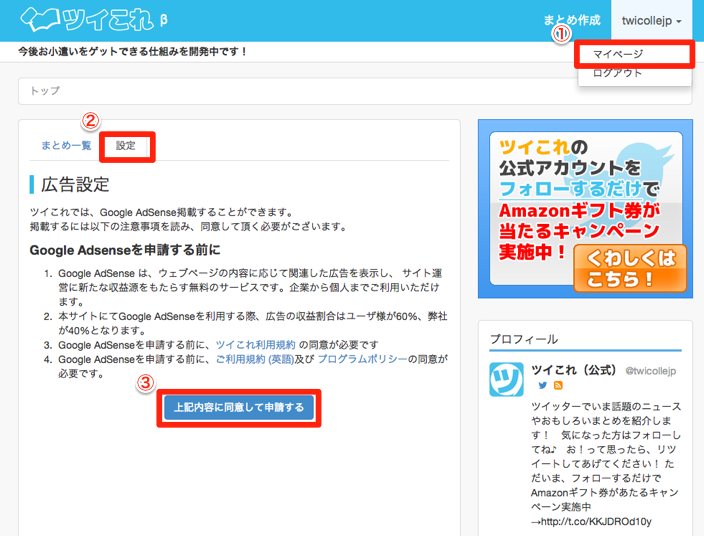Click the Twitter bird icon in profile
The height and width of the screenshot is (536, 704).
point(543,385)
